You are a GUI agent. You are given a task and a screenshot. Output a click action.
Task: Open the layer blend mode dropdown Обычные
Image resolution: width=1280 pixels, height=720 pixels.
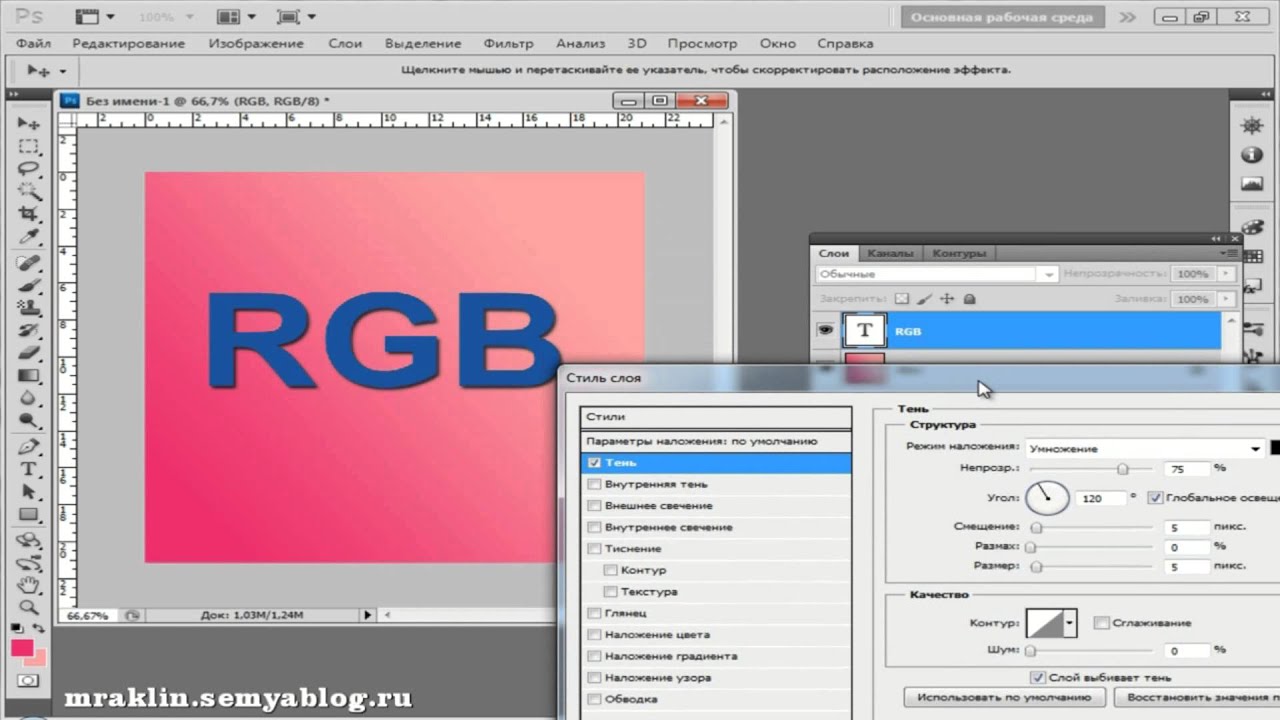pyautogui.click(x=937, y=274)
